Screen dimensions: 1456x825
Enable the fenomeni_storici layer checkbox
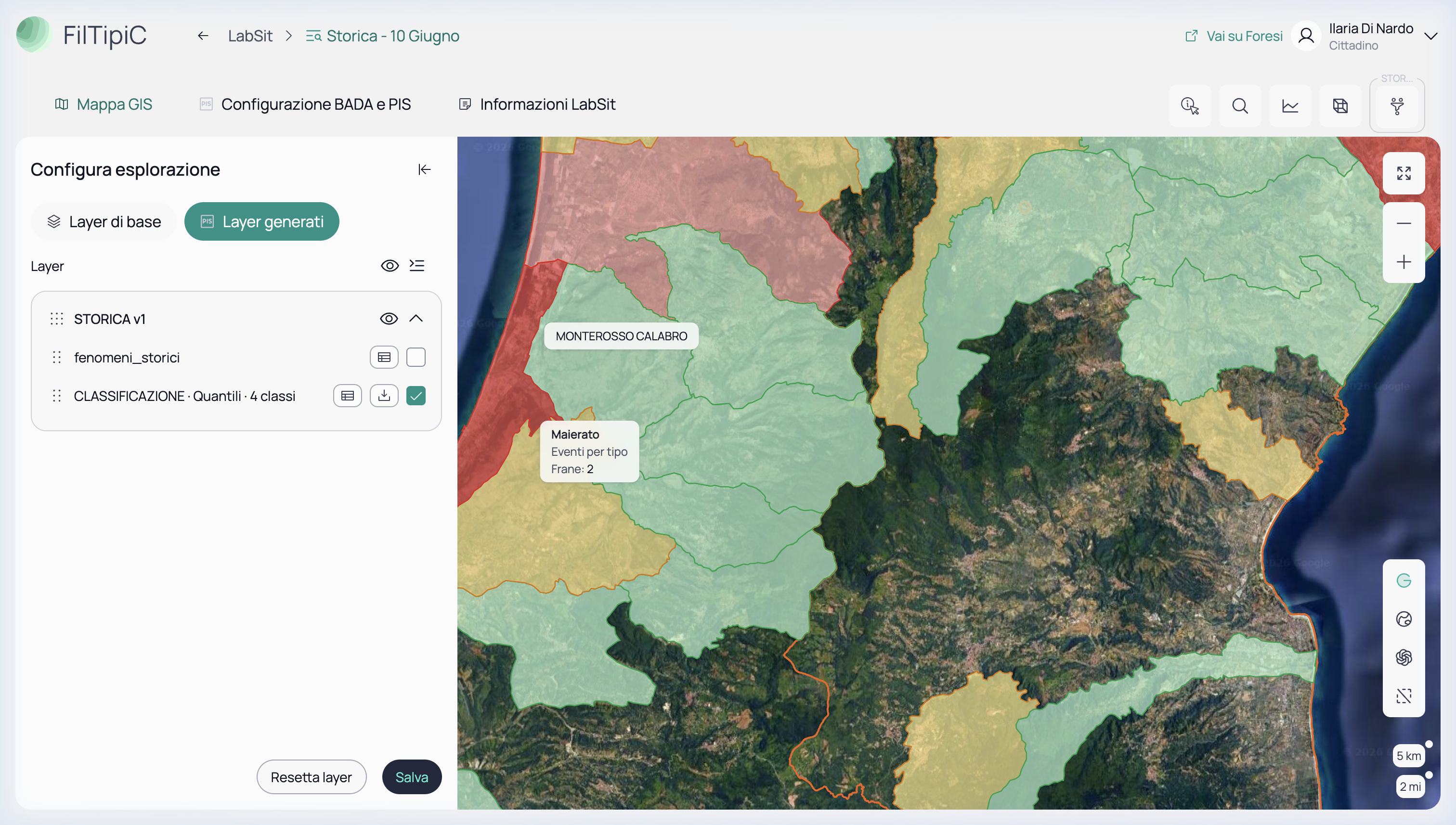click(416, 358)
